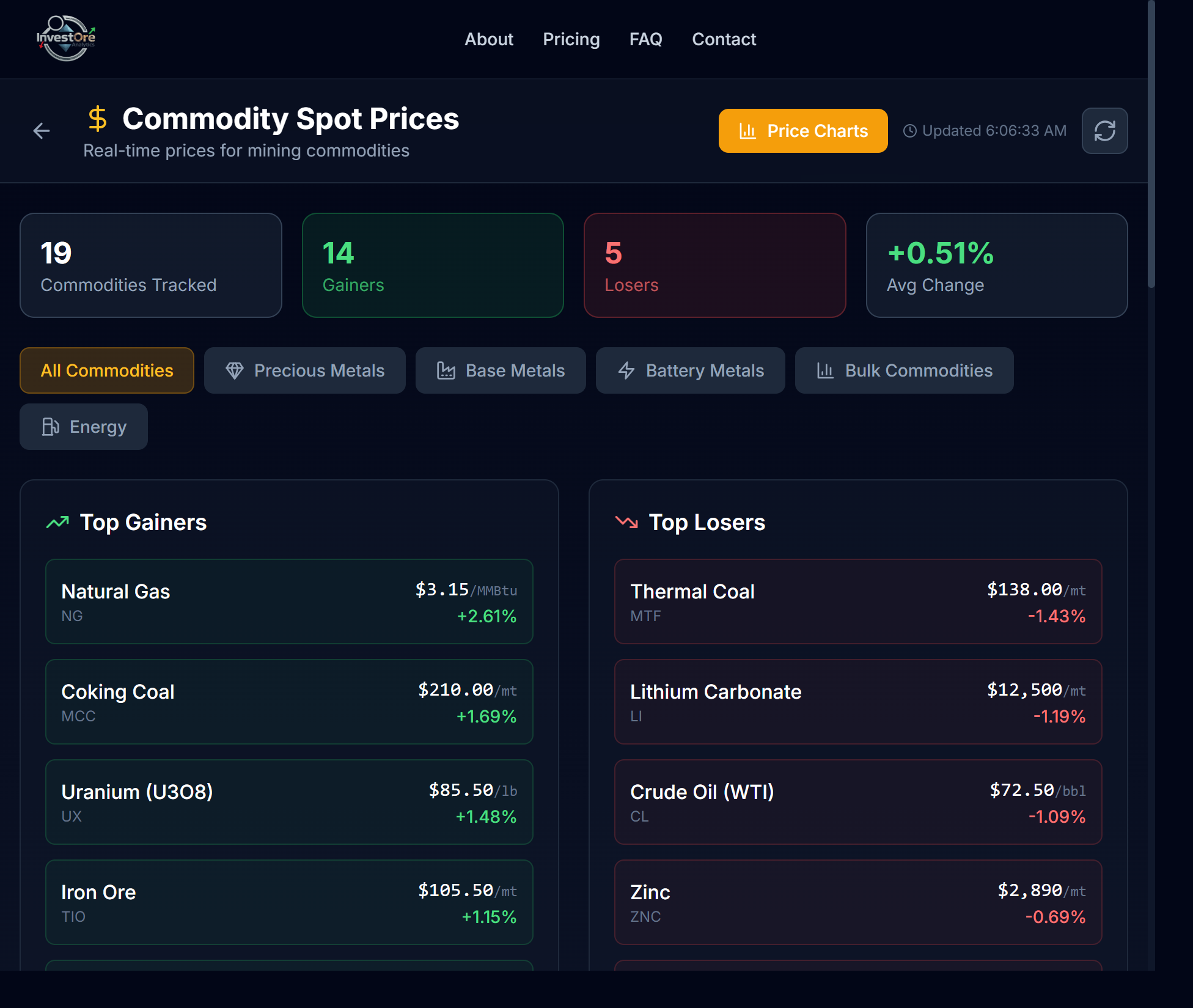The height and width of the screenshot is (1008, 1193).
Task: Click the chart icon in Price Charts
Action: coord(747,131)
